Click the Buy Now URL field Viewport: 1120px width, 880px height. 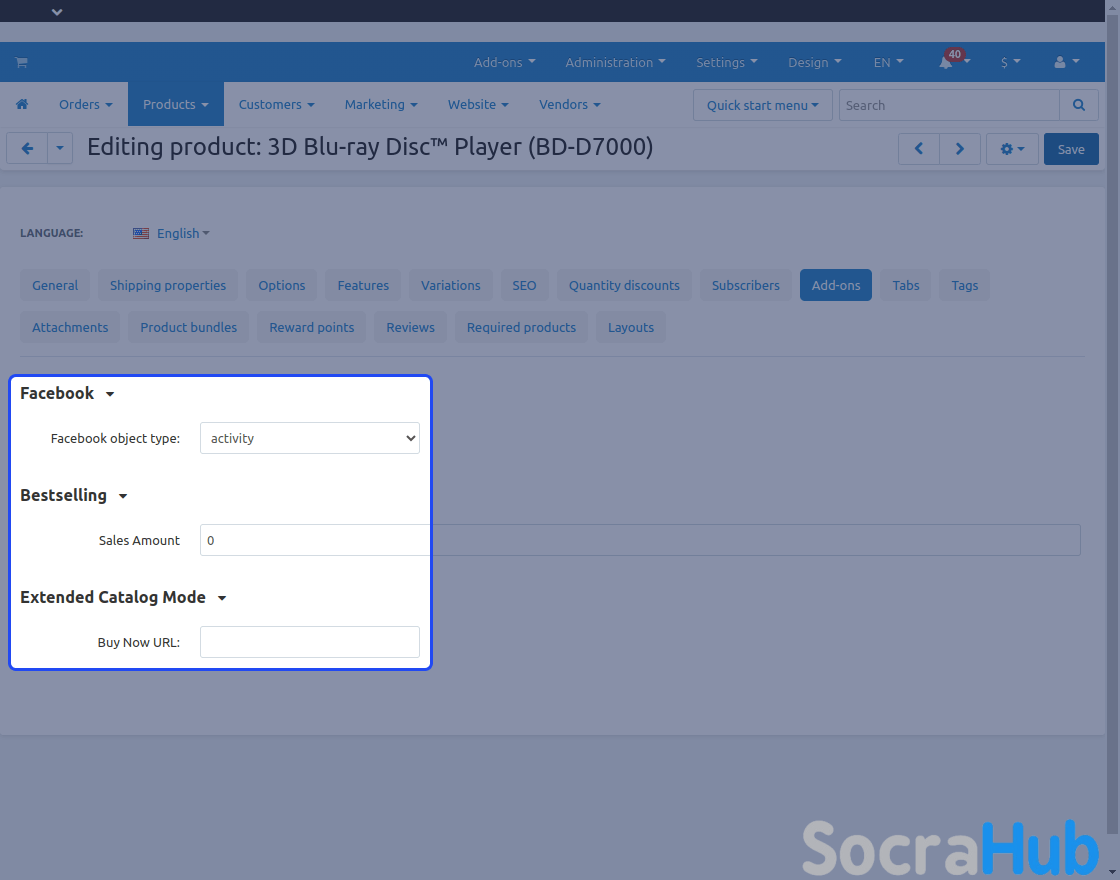(310, 642)
